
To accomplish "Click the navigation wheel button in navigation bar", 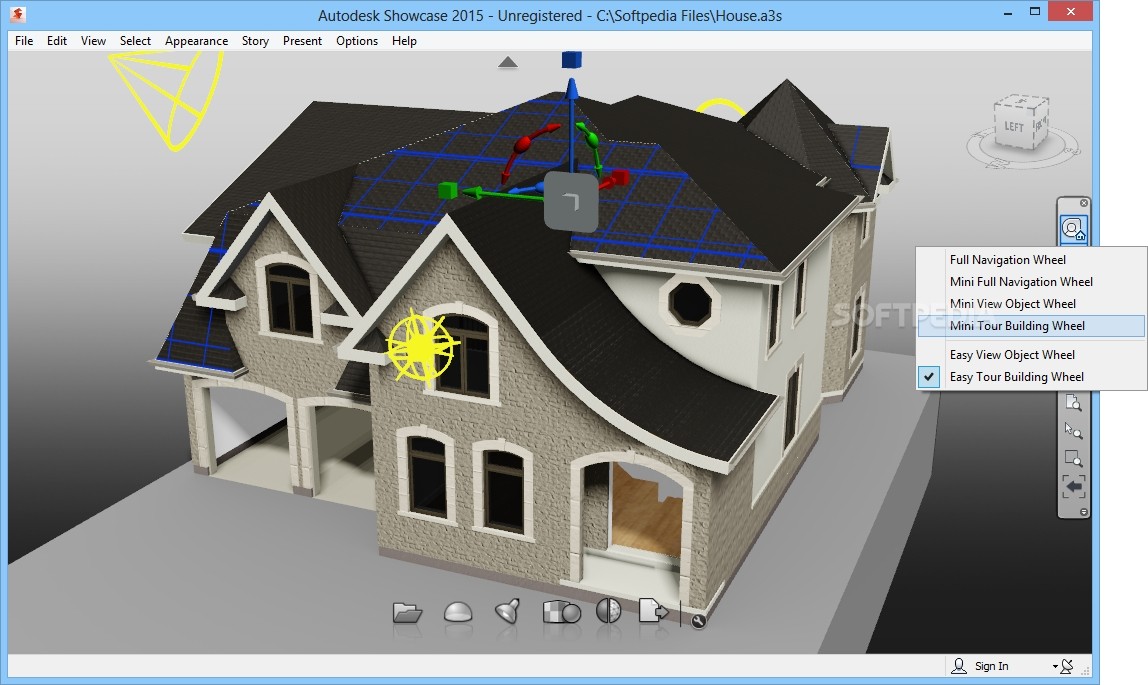I will 1073,230.
